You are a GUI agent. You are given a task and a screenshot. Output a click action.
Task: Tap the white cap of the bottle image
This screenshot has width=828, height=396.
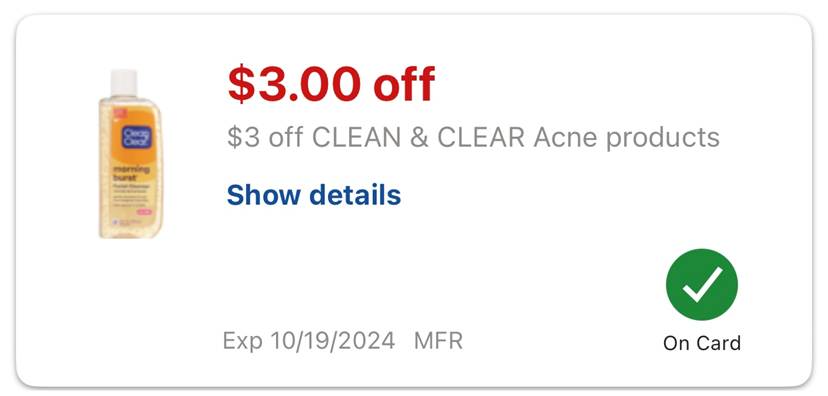pos(124,83)
